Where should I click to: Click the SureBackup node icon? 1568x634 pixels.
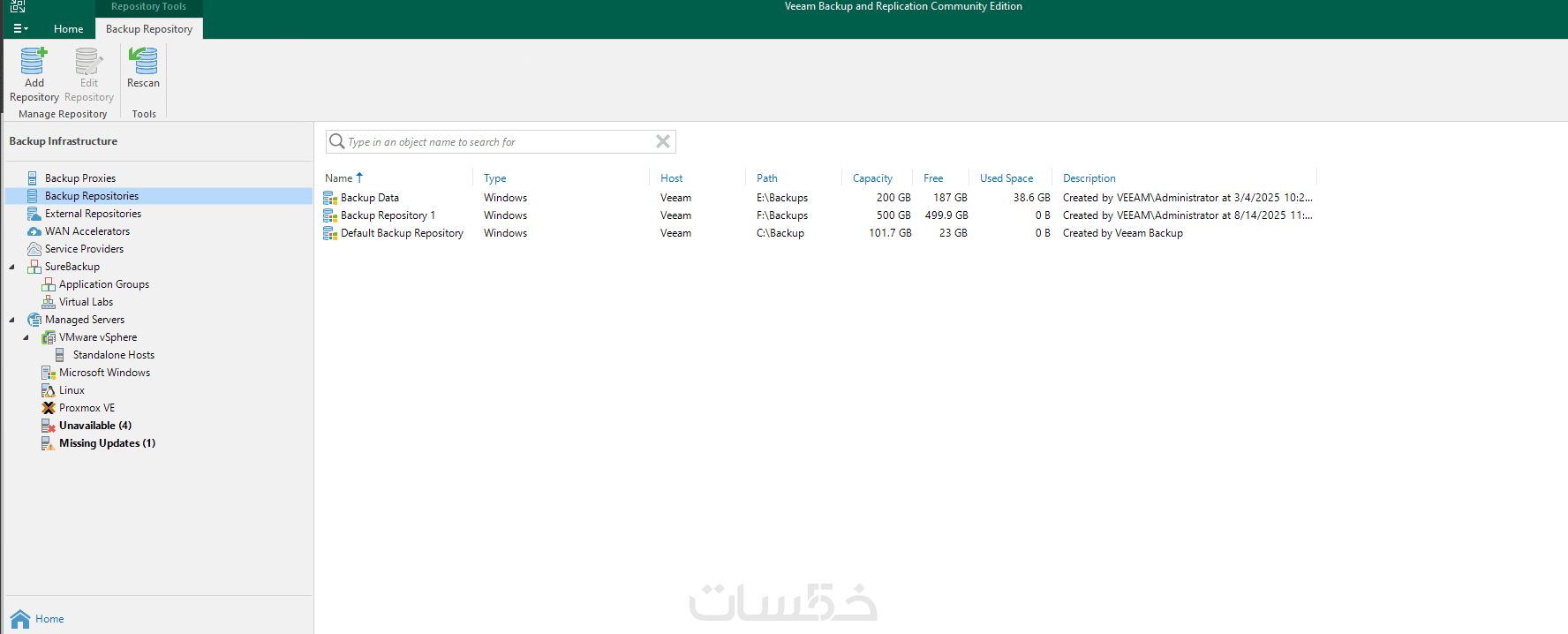coord(34,267)
